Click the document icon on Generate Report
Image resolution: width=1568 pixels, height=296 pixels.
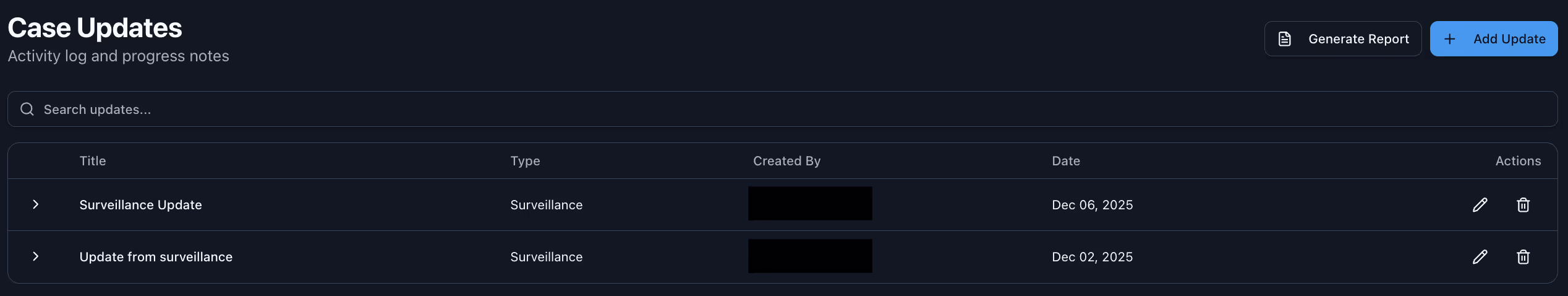click(x=1285, y=39)
